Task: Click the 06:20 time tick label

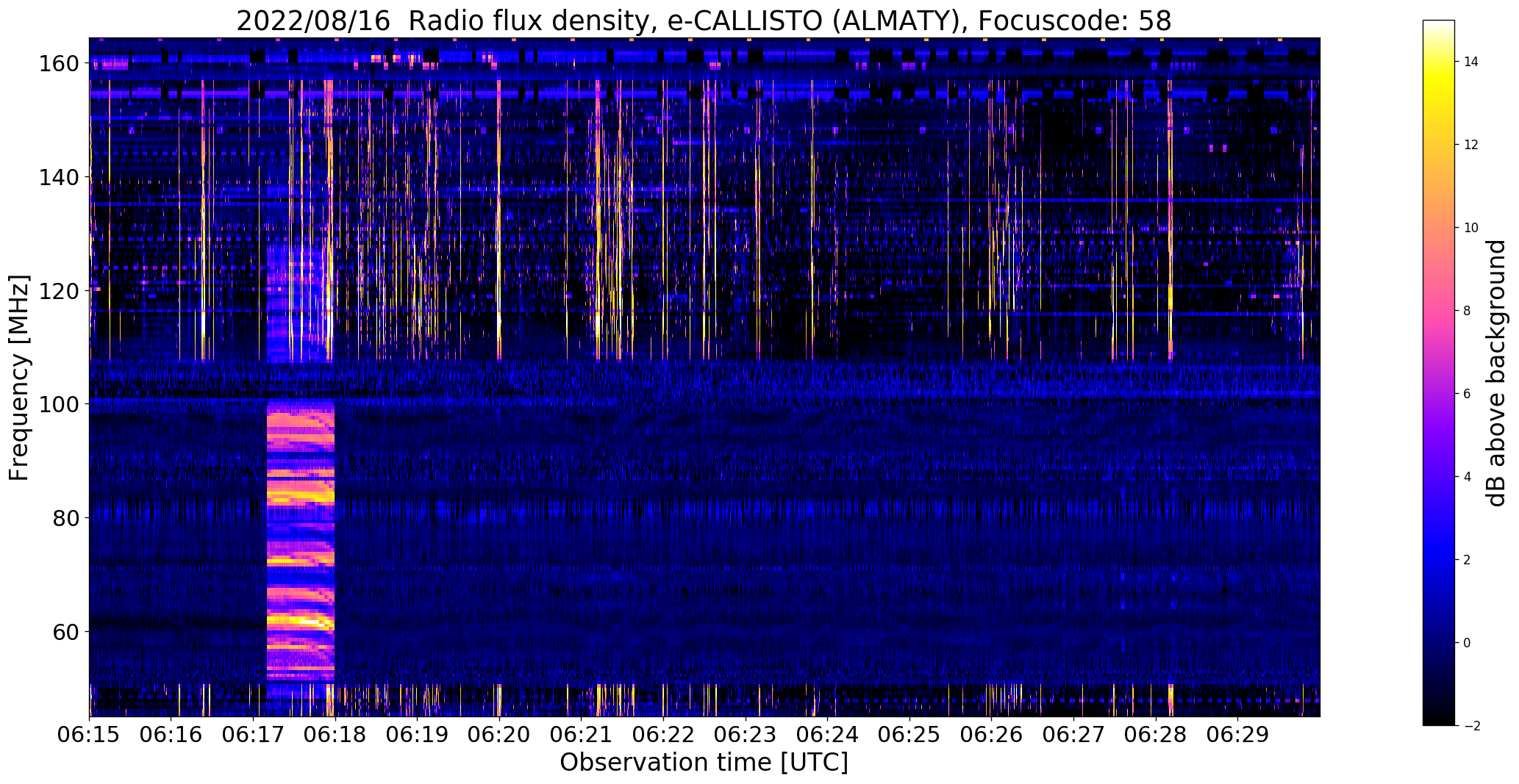Action: coord(499,735)
